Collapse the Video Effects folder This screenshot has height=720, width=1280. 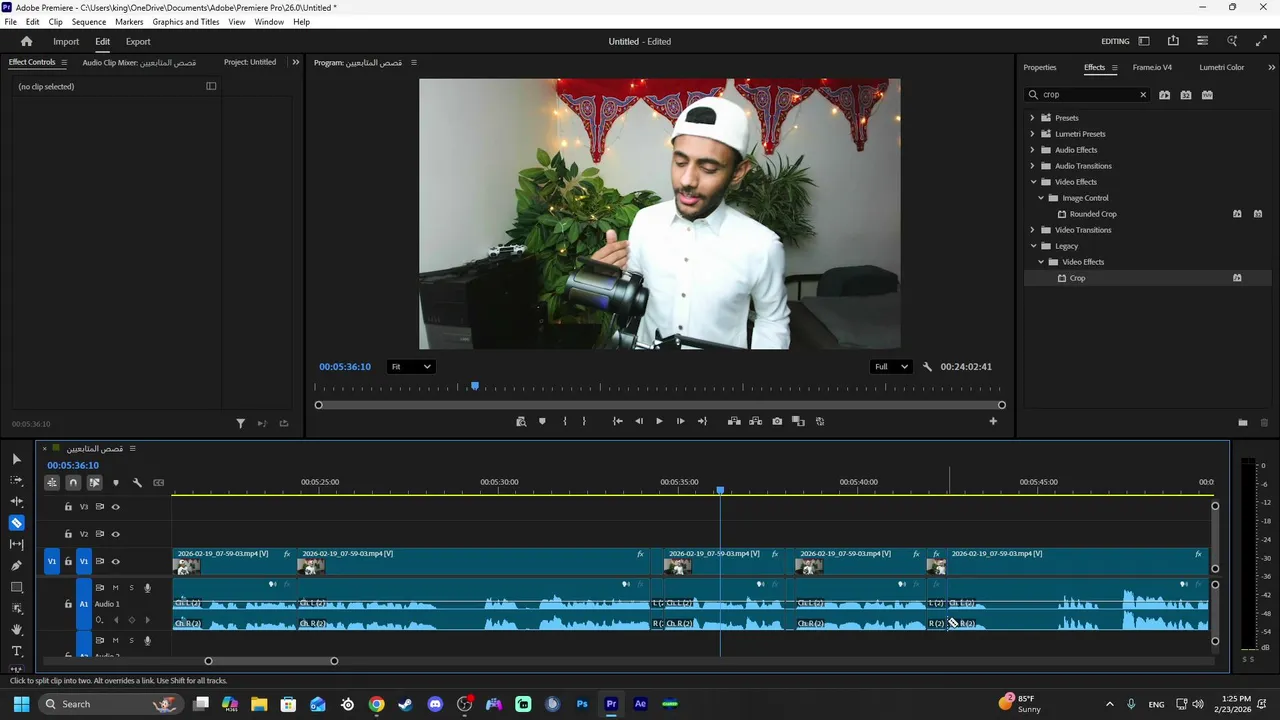click(1033, 182)
